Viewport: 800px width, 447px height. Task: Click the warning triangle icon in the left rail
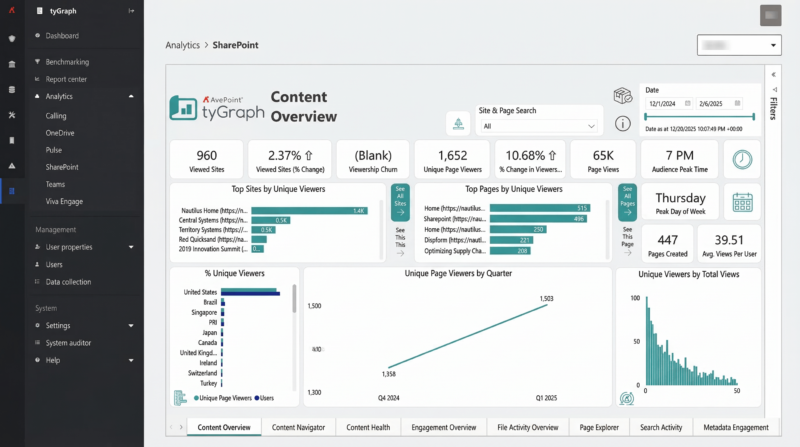coord(11,165)
